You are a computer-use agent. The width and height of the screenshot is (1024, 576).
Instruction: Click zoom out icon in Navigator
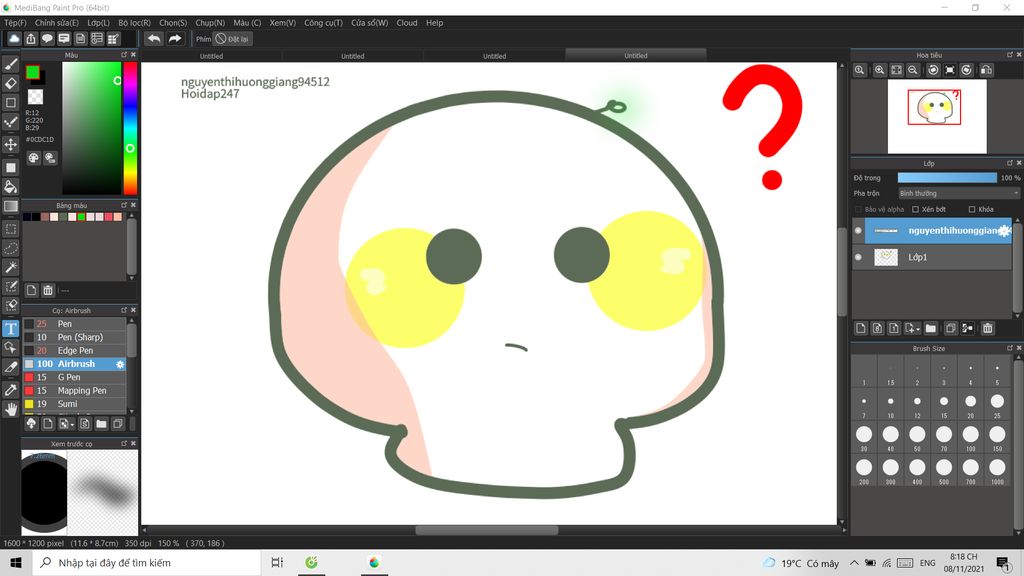tap(913, 70)
